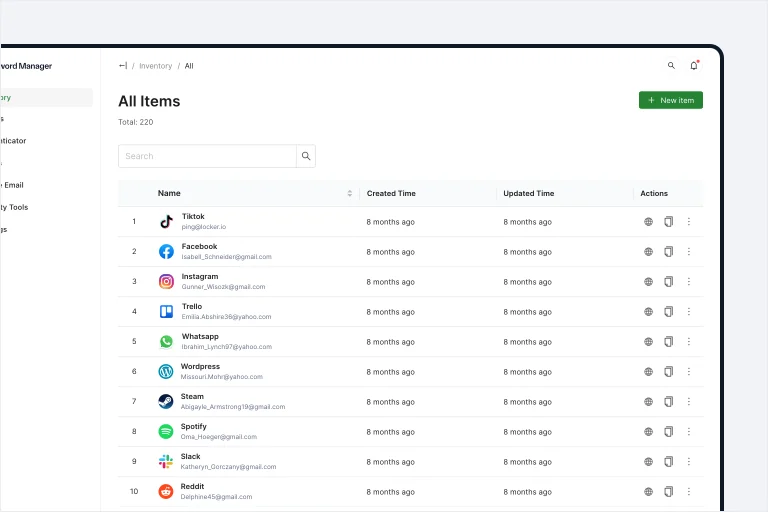Screen dimensions: 768x512
Task: Copy icon in Steam row
Action: pos(669,402)
